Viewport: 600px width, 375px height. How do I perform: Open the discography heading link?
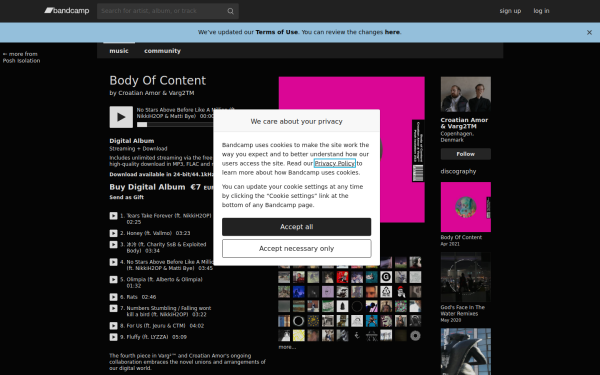[458, 171]
